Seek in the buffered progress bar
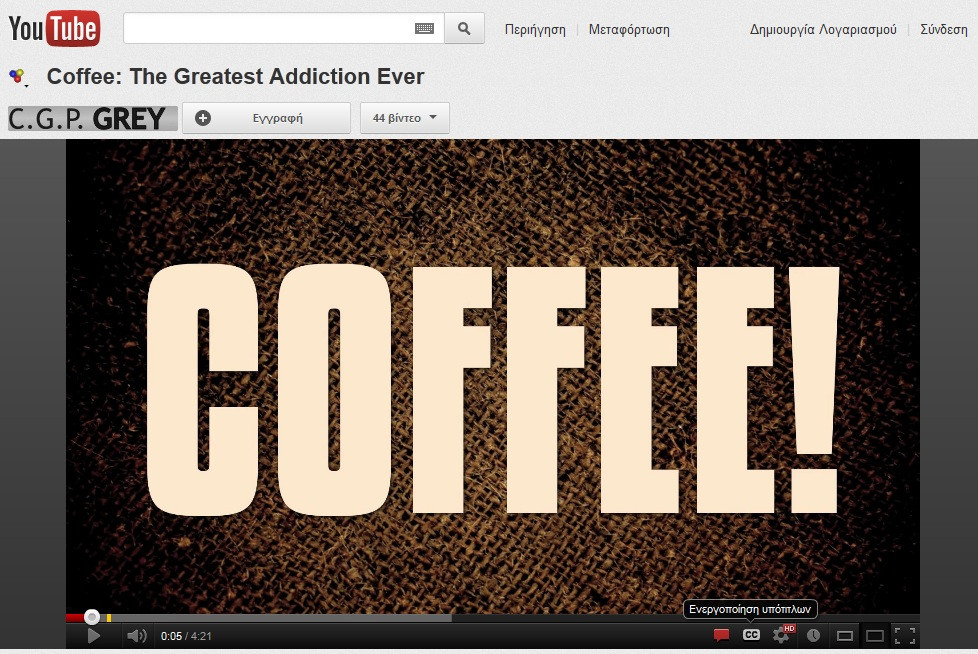 pos(281,618)
